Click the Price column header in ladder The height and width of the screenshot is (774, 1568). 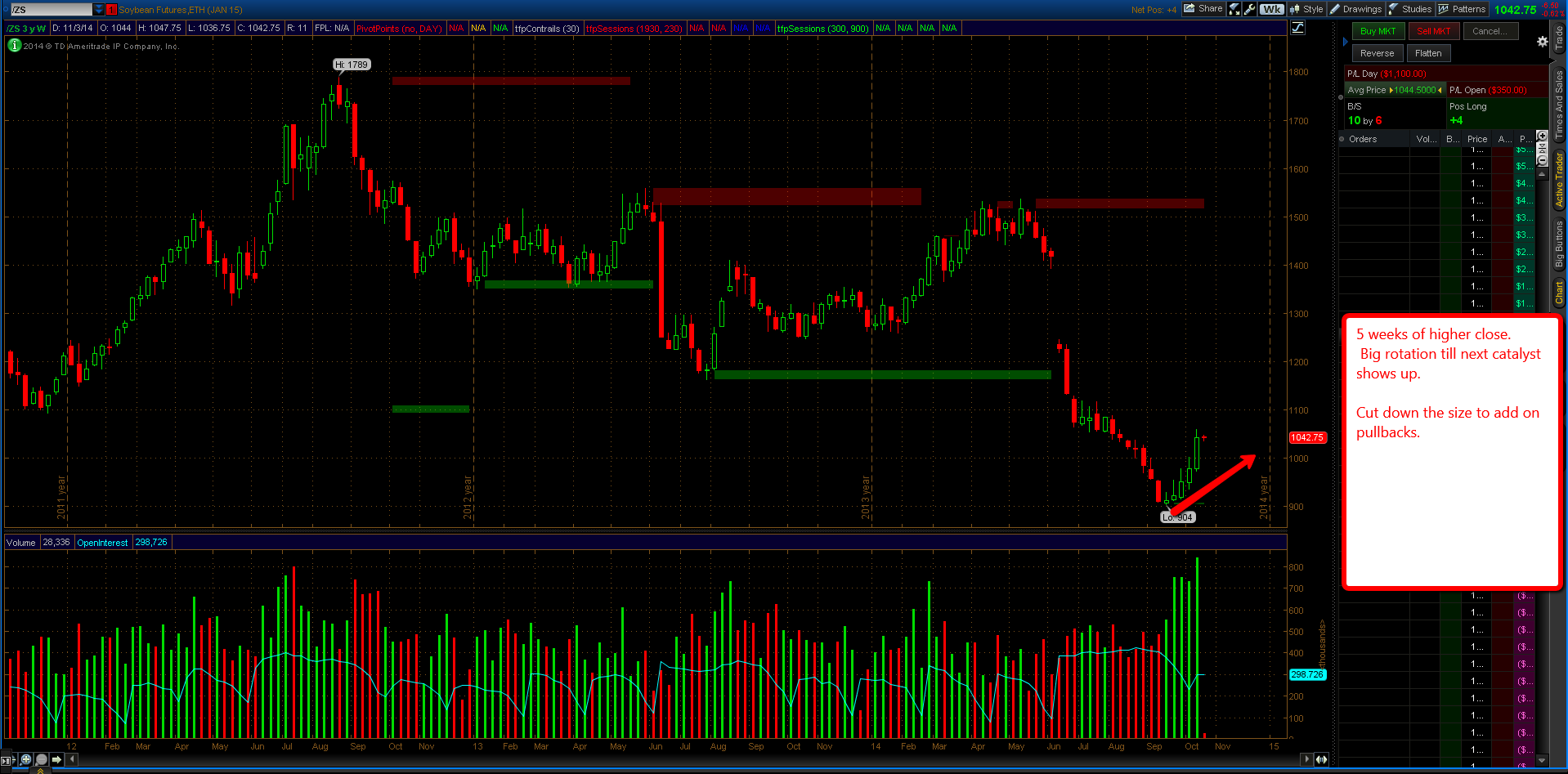tap(1476, 139)
